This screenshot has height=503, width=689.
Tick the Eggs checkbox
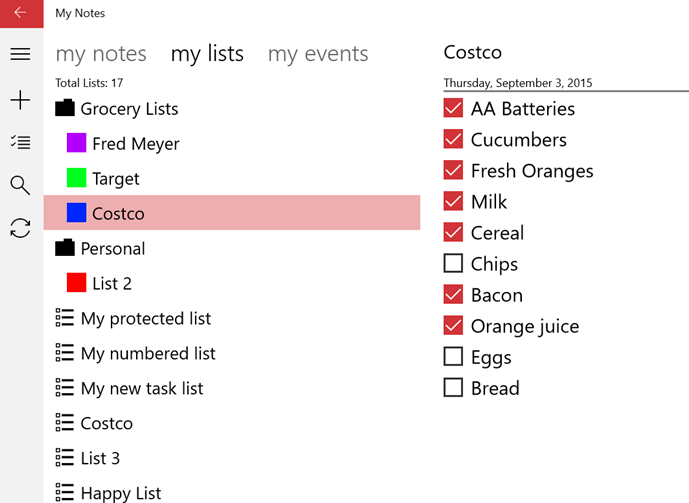point(453,356)
